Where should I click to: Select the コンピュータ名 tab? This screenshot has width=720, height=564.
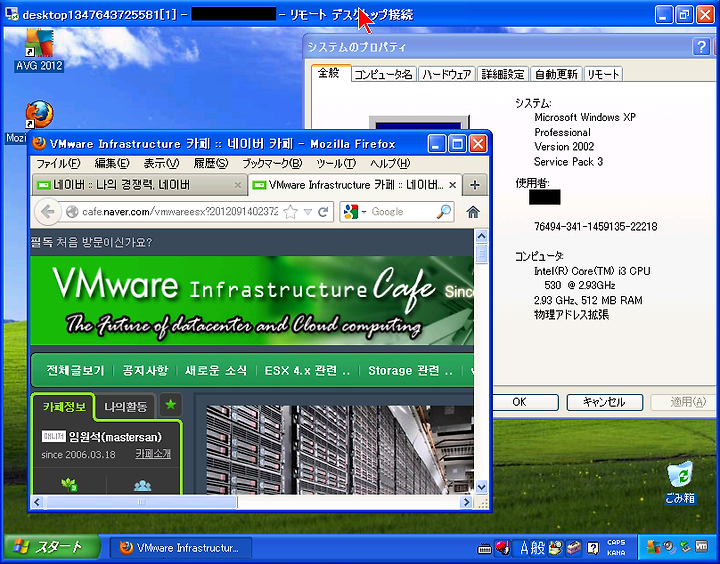pos(383,74)
